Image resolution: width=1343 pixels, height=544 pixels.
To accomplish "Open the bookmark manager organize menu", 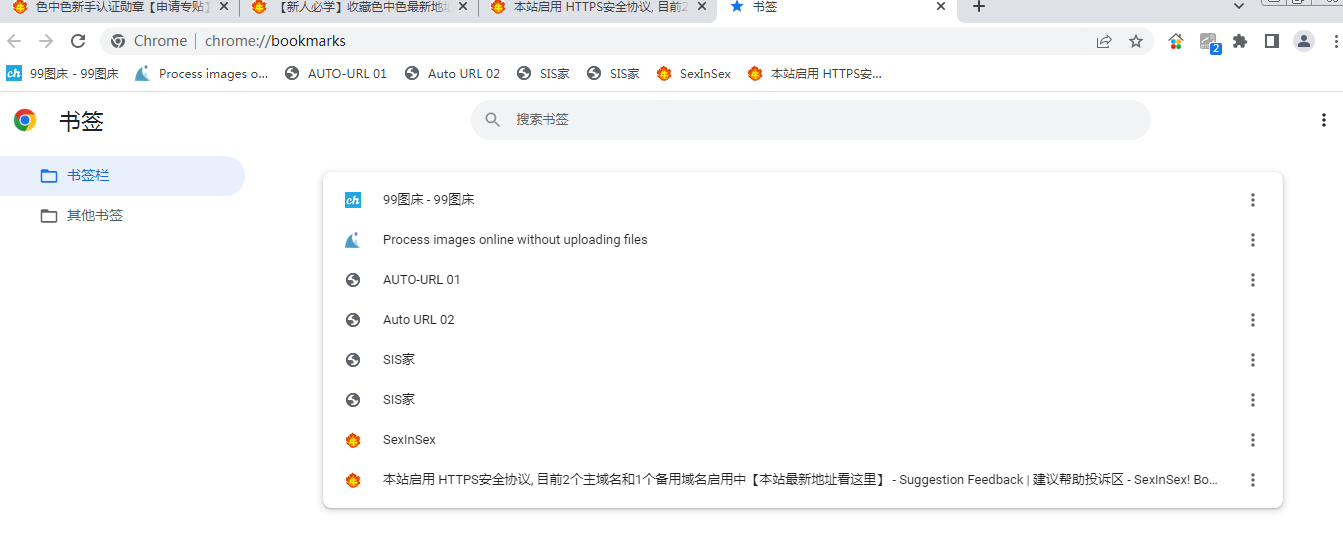I will pos(1324,120).
